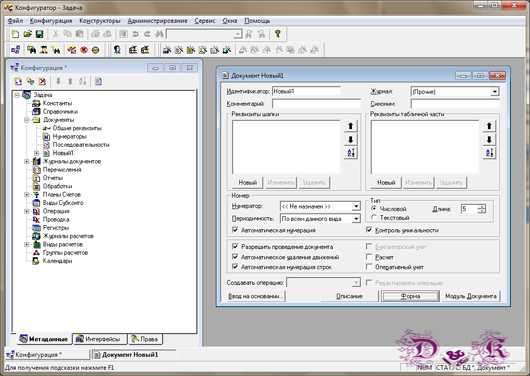
Task: Enable the Оперативный учет checkbox
Action: tap(369, 267)
